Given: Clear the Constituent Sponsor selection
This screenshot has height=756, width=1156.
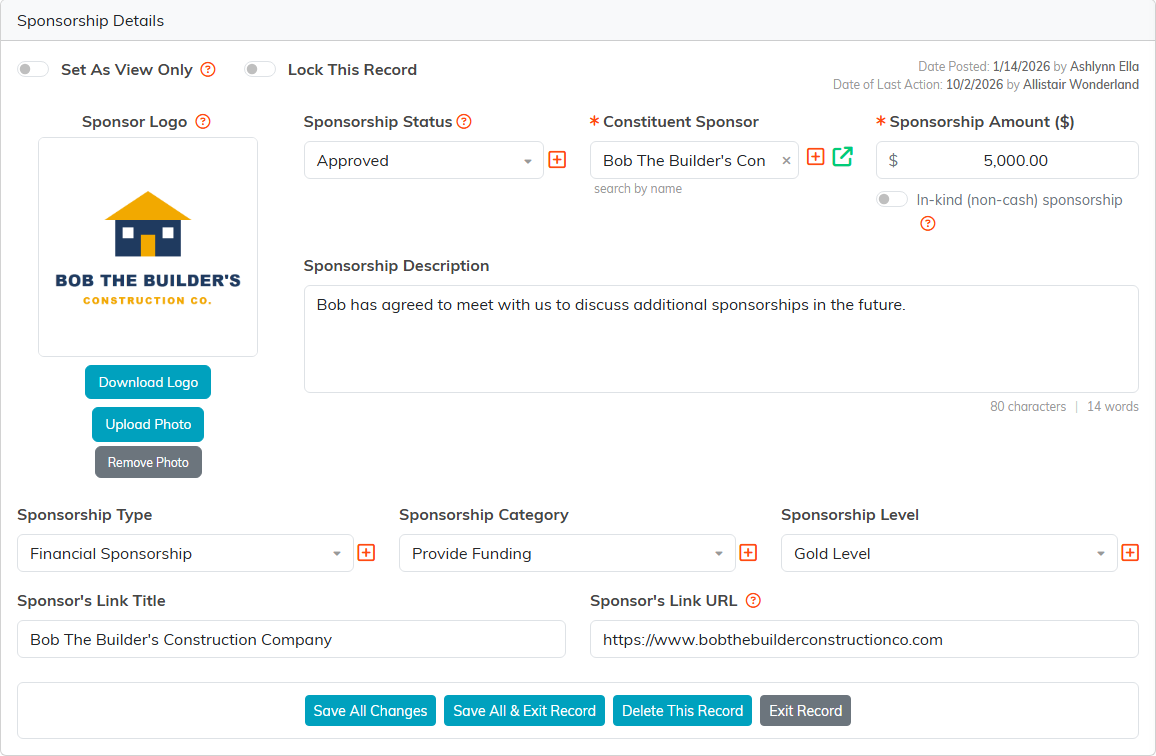Looking at the screenshot, I should click(786, 161).
